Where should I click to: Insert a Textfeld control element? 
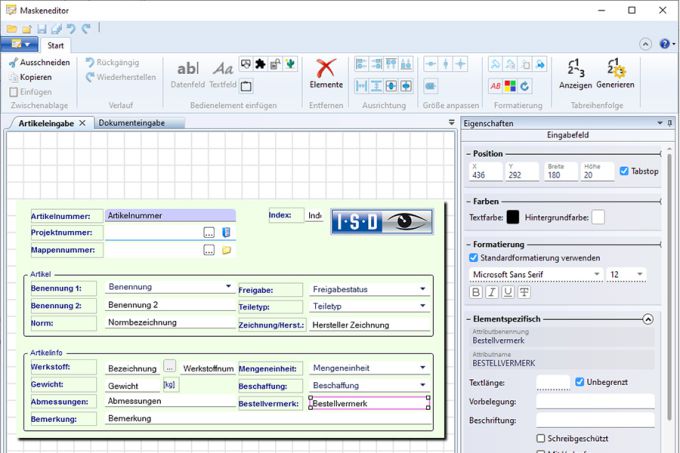pyautogui.click(x=222, y=73)
